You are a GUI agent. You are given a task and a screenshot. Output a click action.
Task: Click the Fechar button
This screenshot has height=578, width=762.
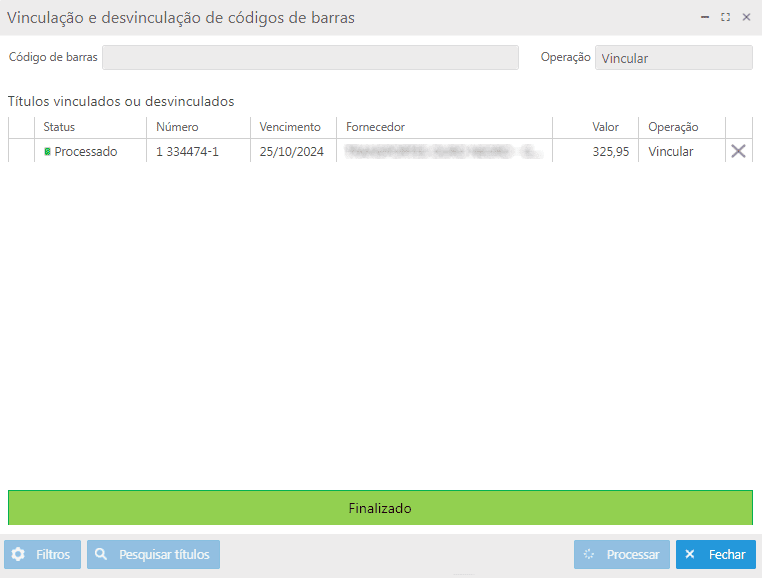point(716,554)
